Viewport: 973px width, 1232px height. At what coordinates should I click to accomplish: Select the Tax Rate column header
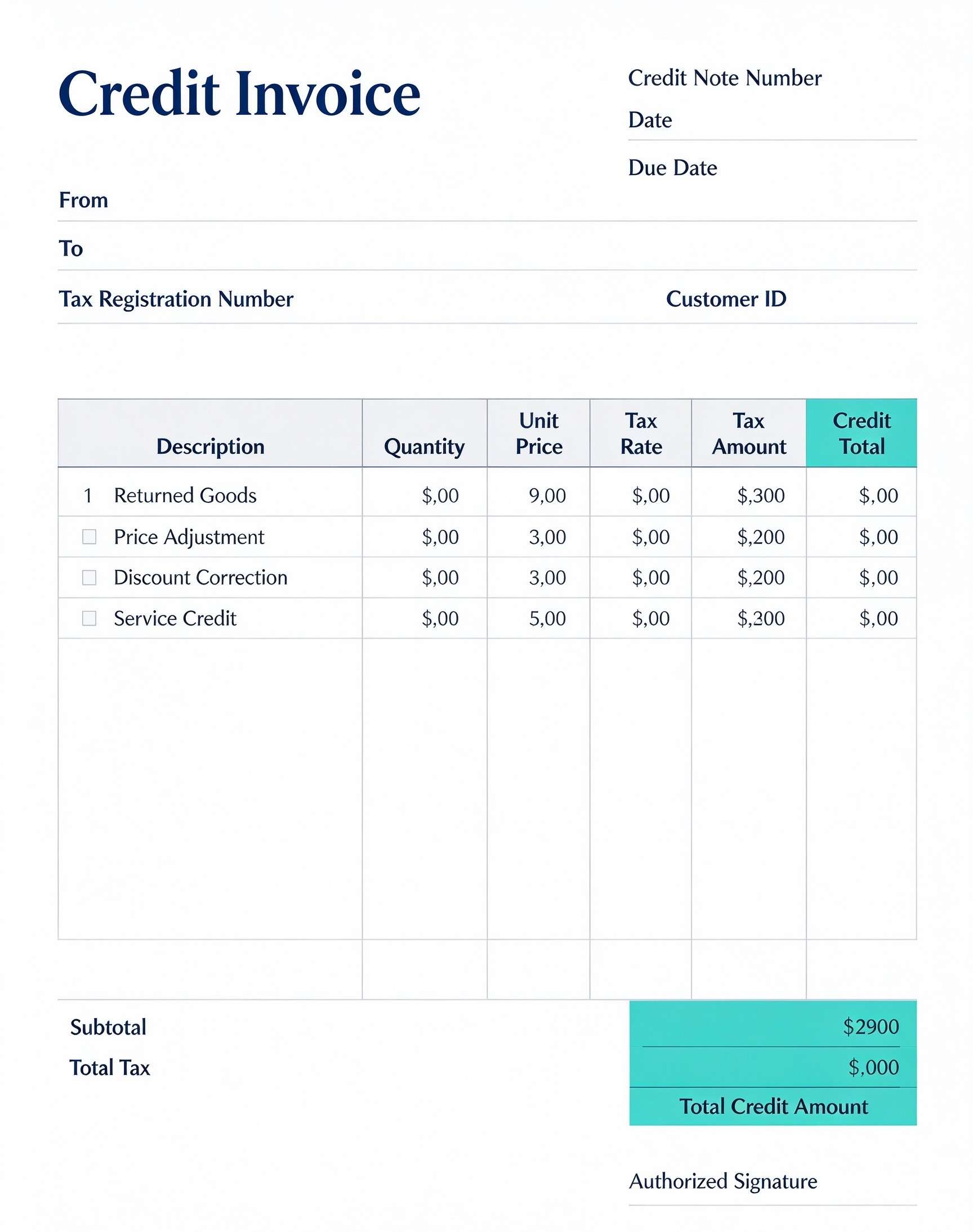pyautogui.click(x=641, y=434)
